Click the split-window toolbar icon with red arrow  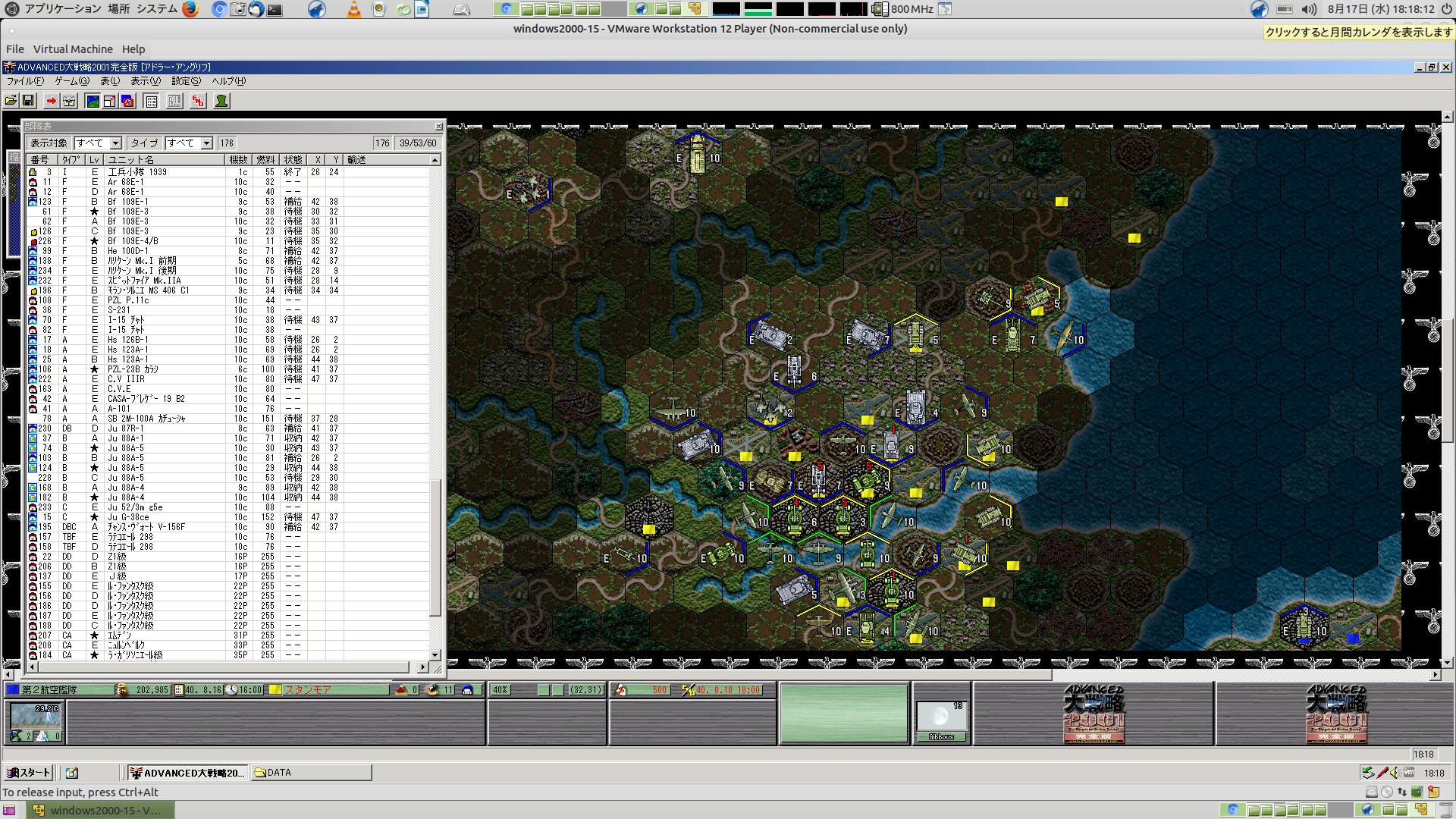click(110, 101)
